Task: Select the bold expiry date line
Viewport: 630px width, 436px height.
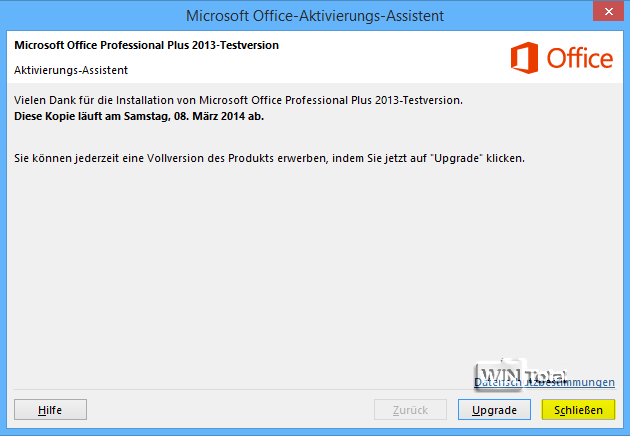Action: click(x=138, y=116)
